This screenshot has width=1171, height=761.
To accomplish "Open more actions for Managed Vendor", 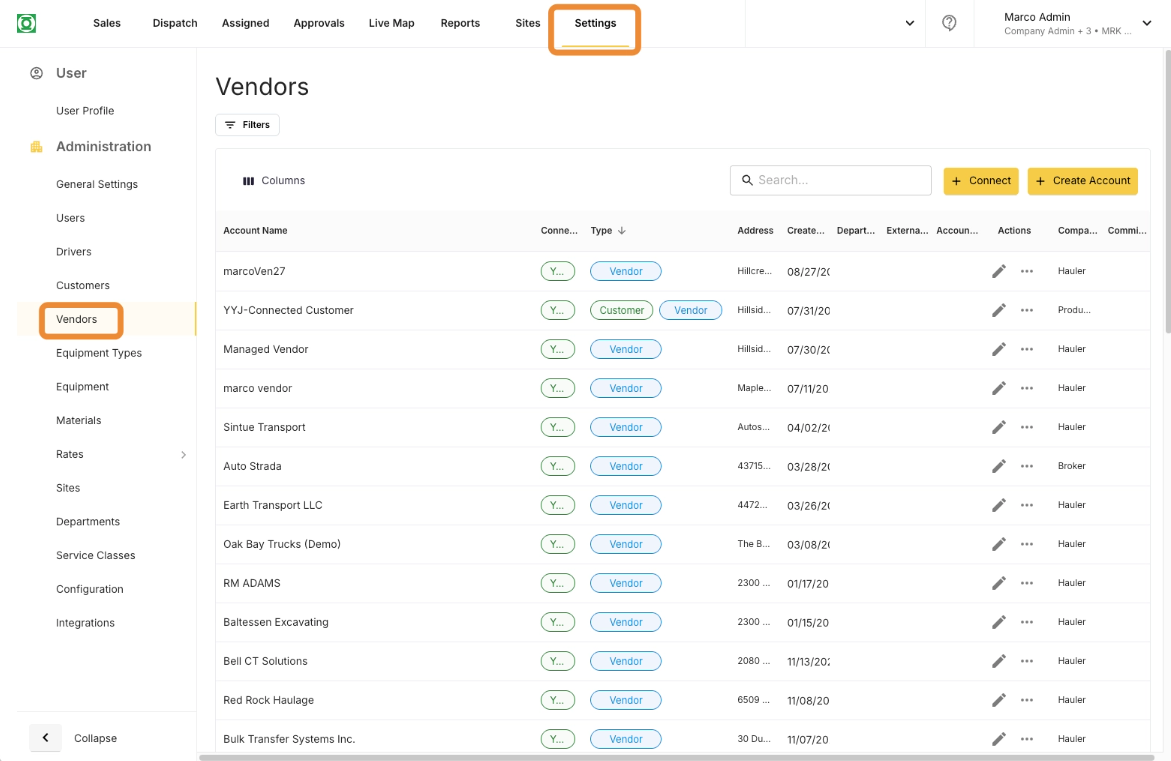I will 1027,349.
